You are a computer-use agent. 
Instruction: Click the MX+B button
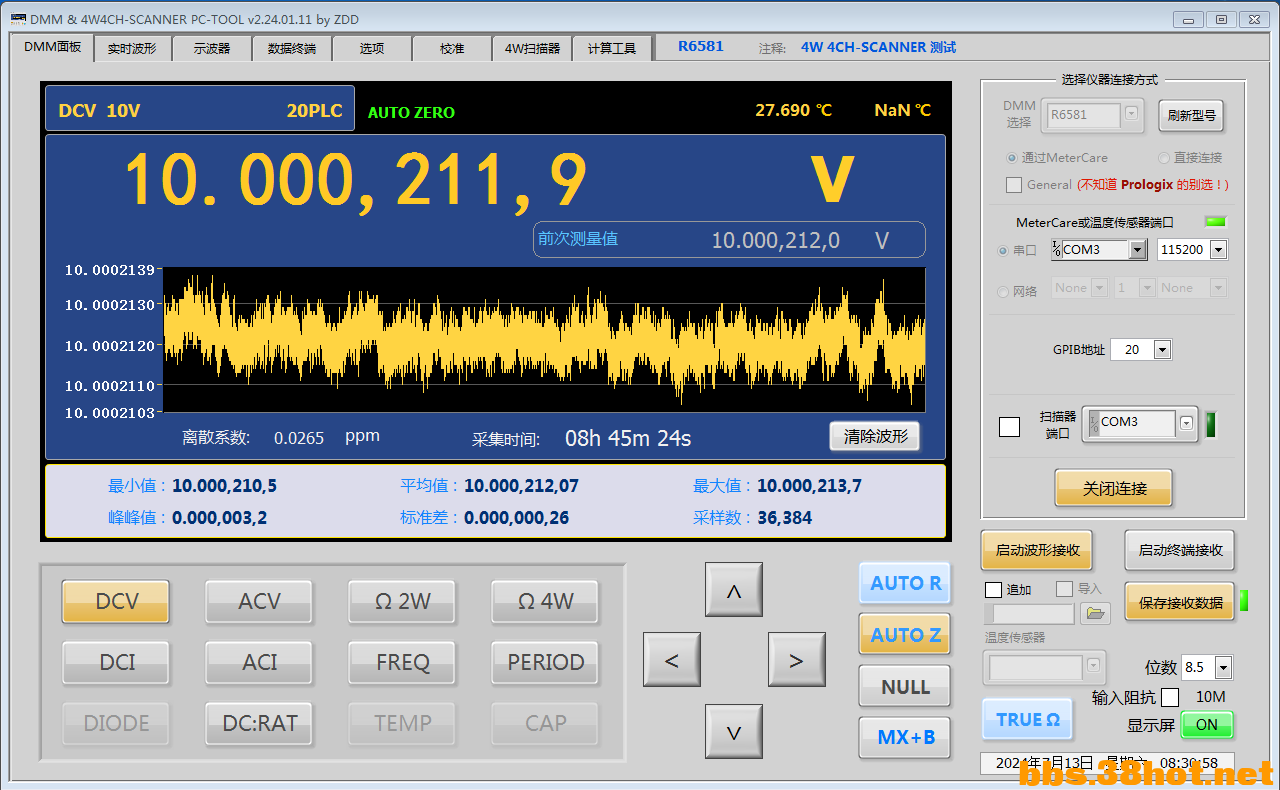pyautogui.click(x=905, y=738)
